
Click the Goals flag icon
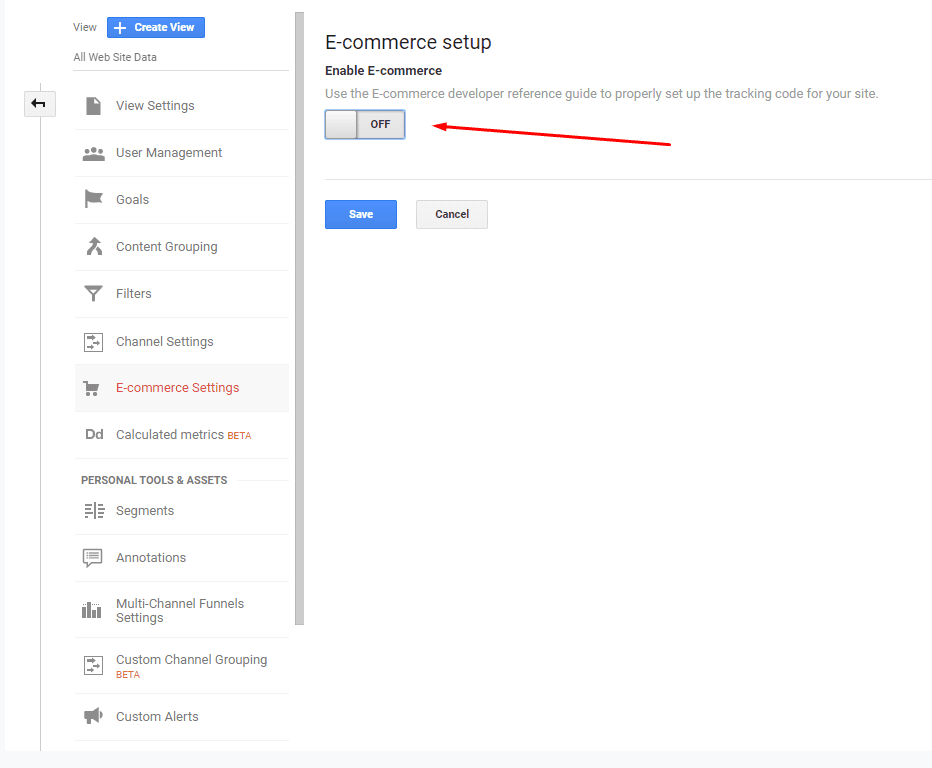pos(93,200)
